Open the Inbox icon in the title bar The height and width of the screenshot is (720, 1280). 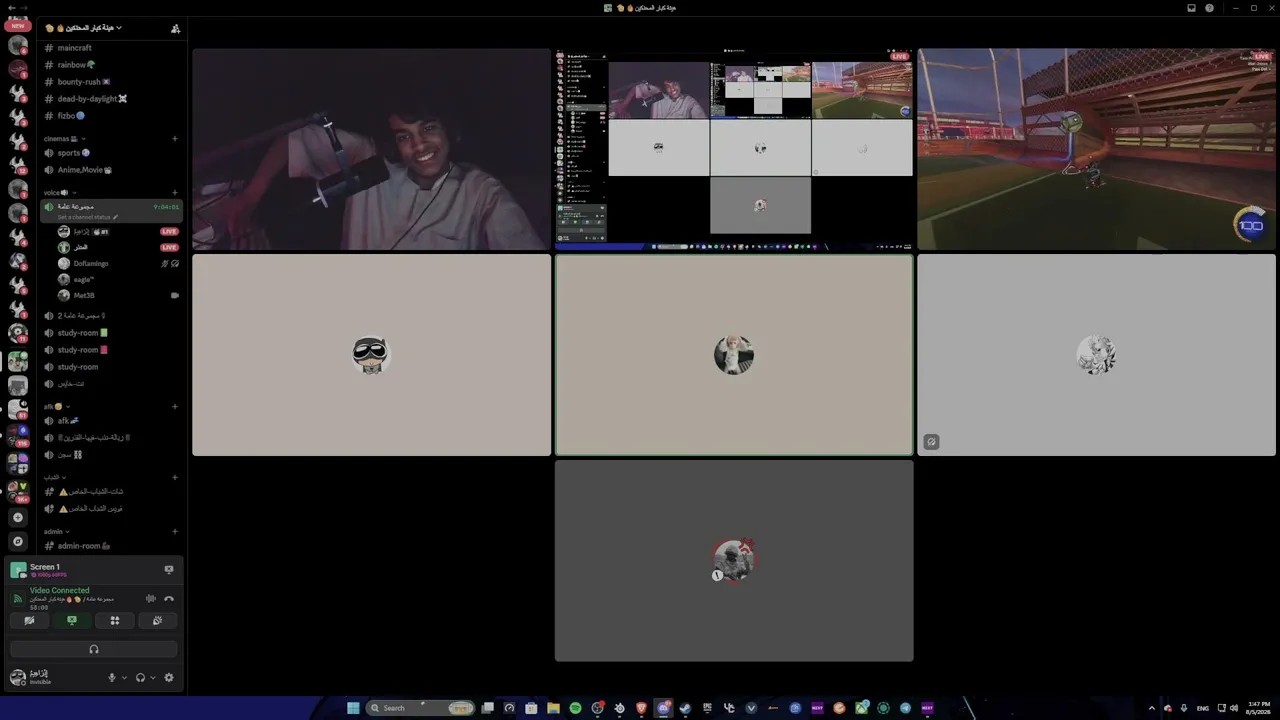[1191, 8]
